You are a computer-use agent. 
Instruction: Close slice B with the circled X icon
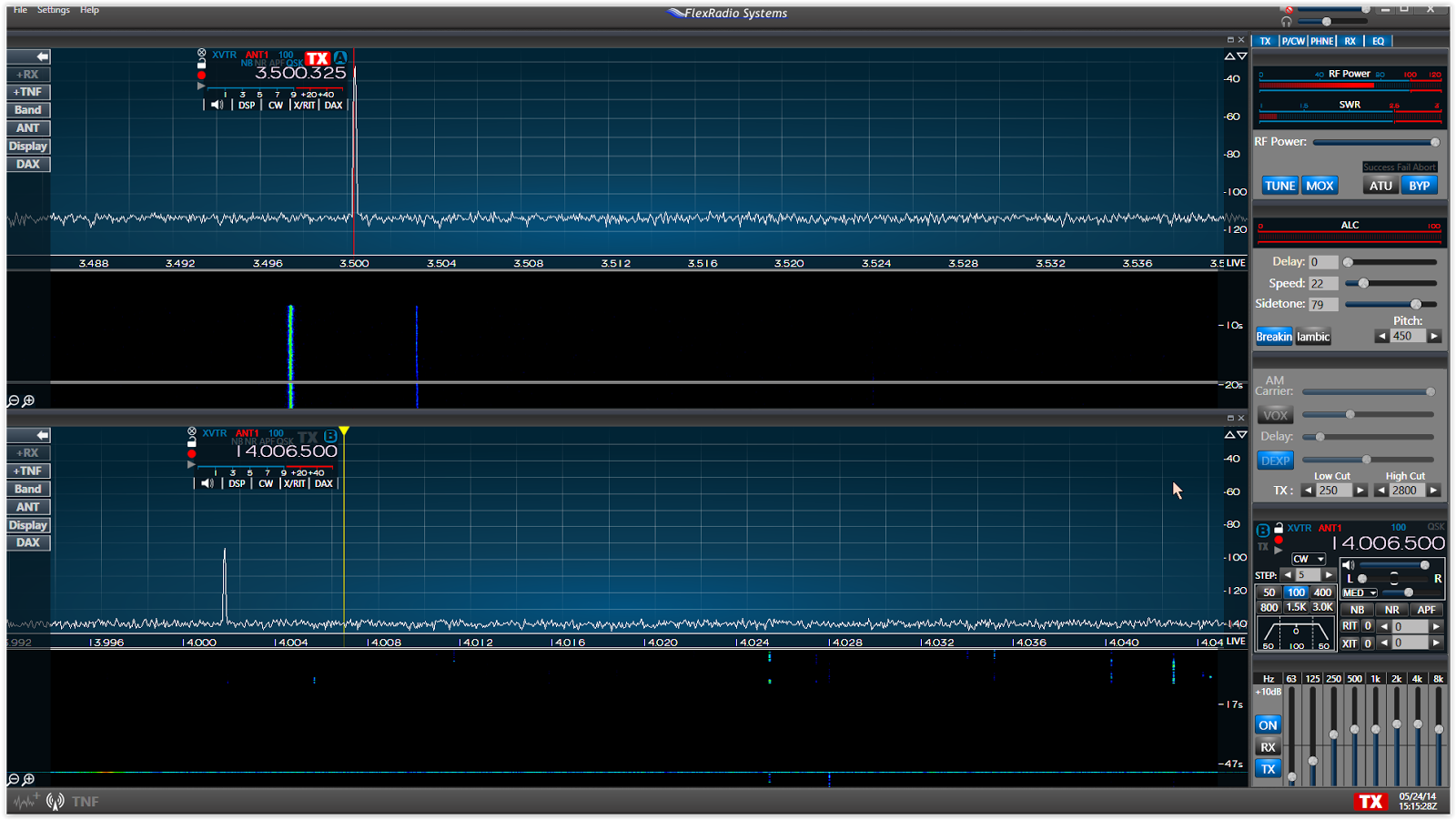(x=192, y=431)
